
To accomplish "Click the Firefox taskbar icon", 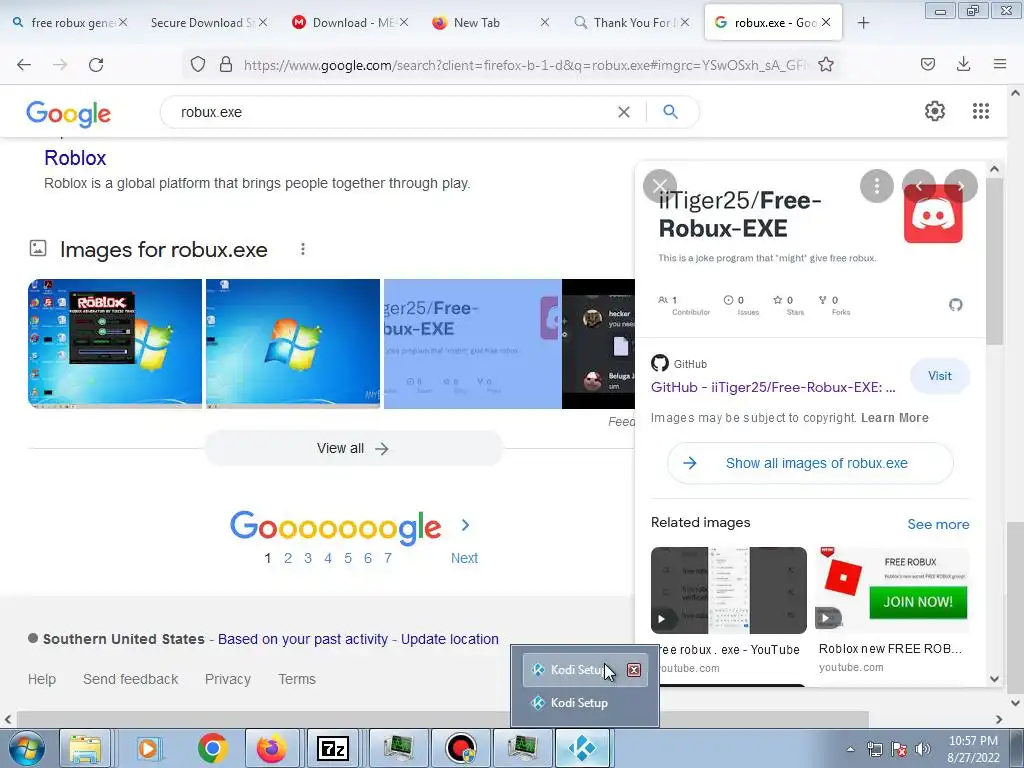I will tap(271, 748).
